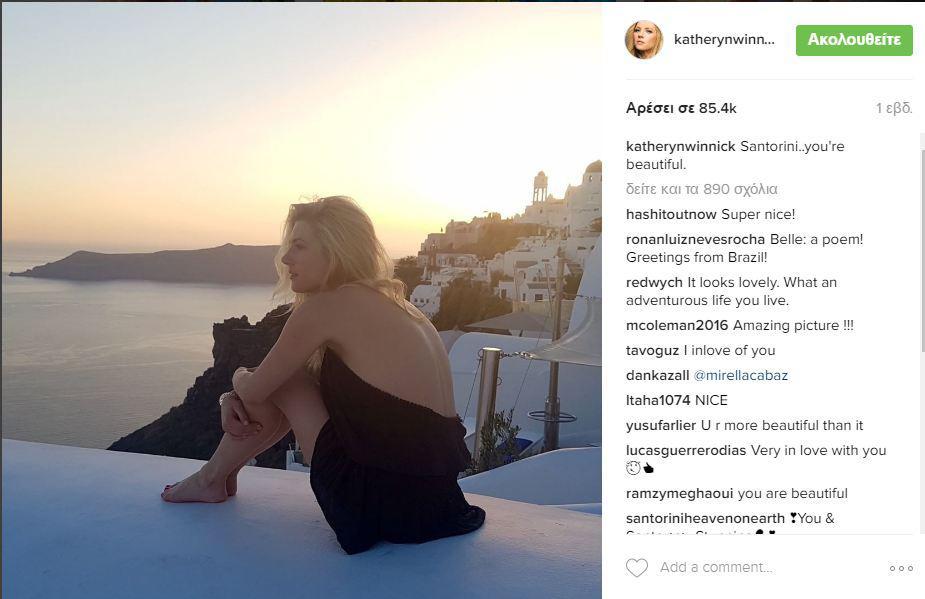Screen dimensions: 925x599
Task: Open mcoleman2016 commenter profile
Action: [x=677, y=325]
